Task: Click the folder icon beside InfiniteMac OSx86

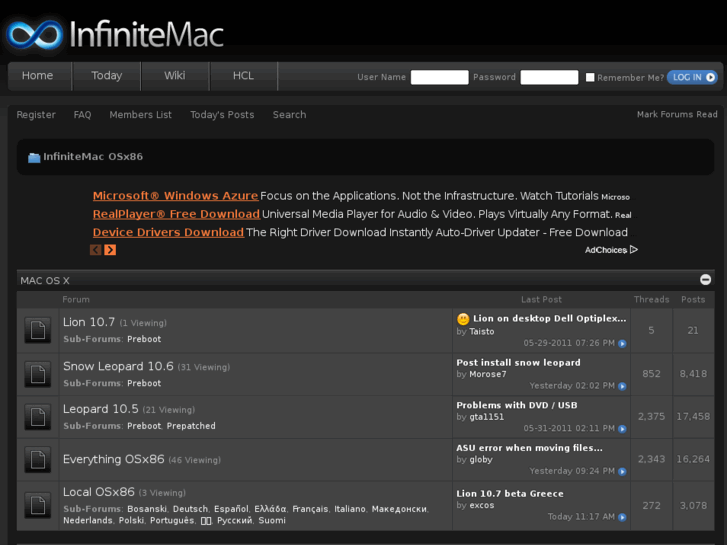Action: 34,158
